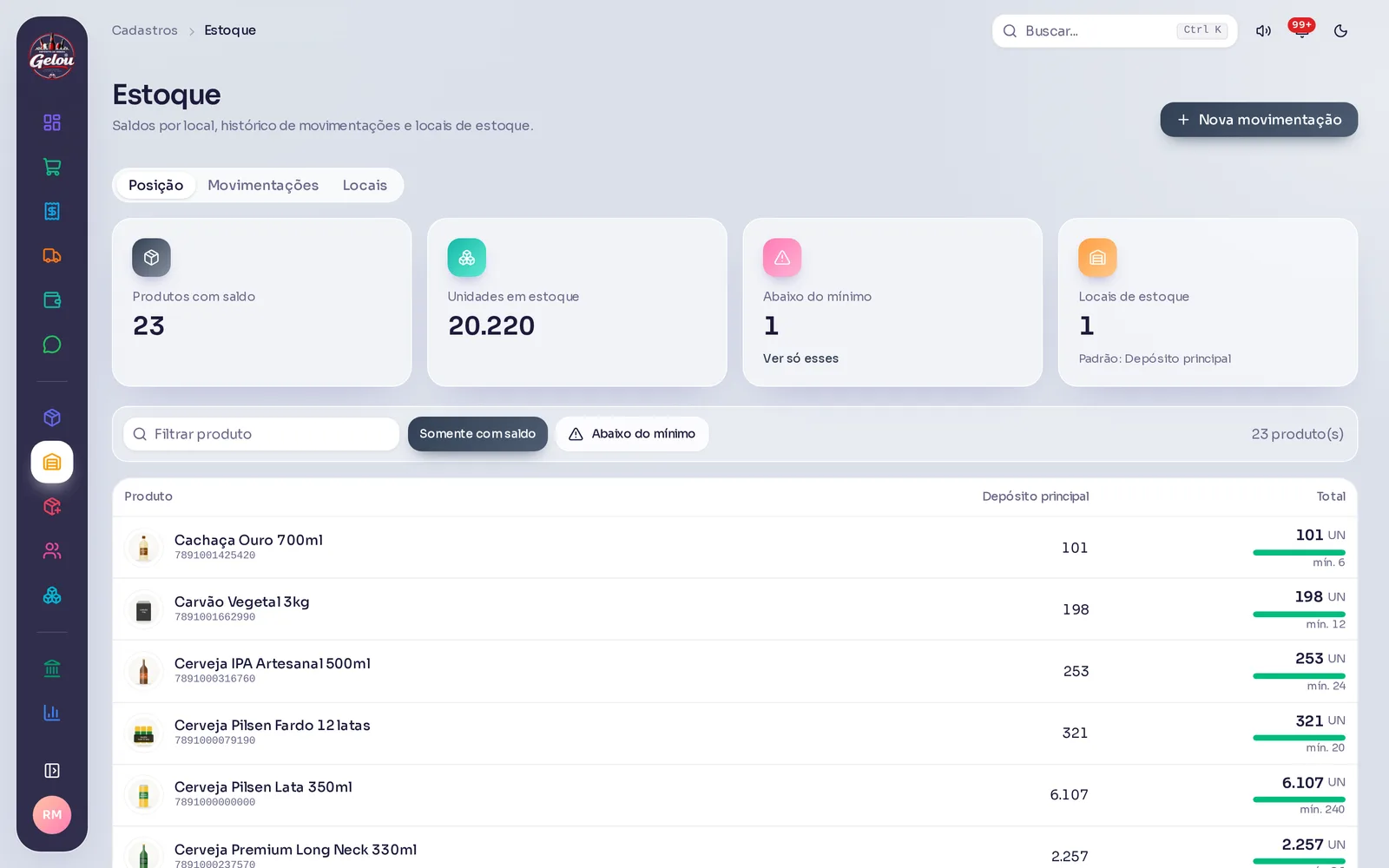Open the purple box icon in sidebar
This screenshot has width=1389, height=868.
tap(52, 418)
